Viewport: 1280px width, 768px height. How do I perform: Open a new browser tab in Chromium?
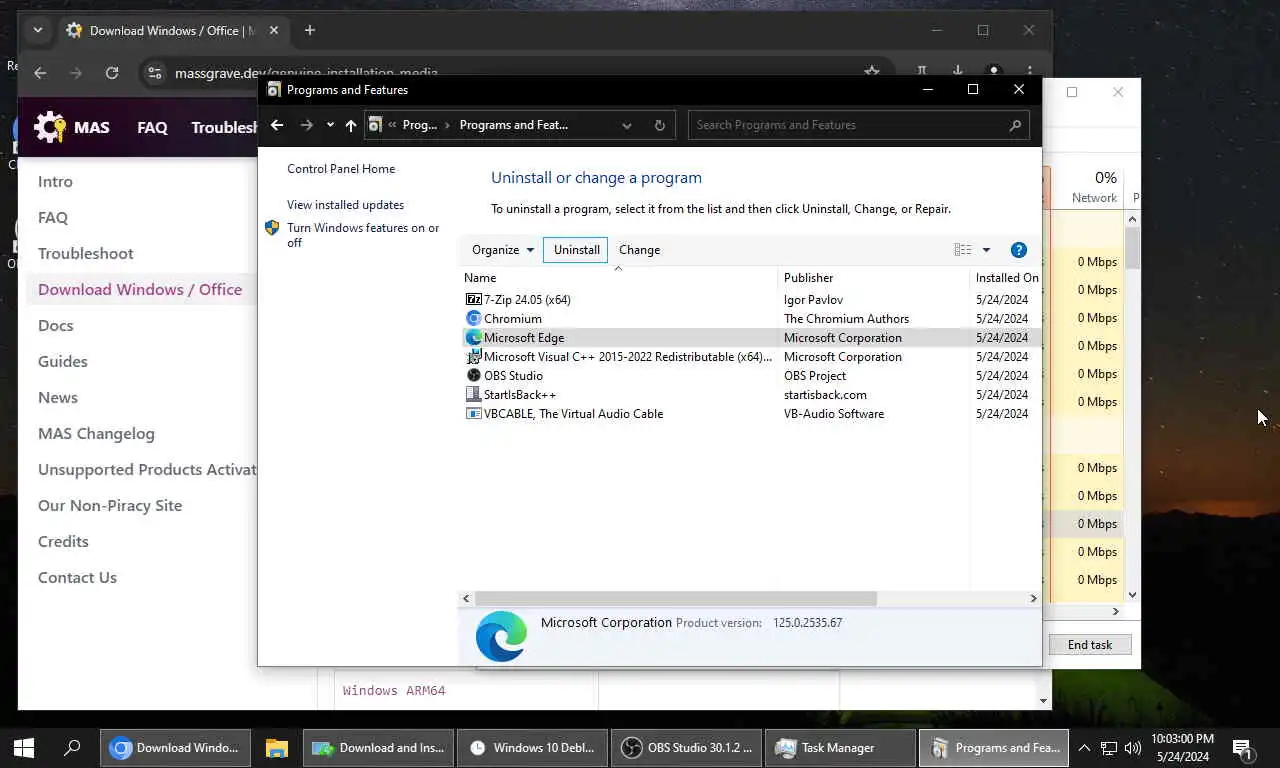coord(310,30)
